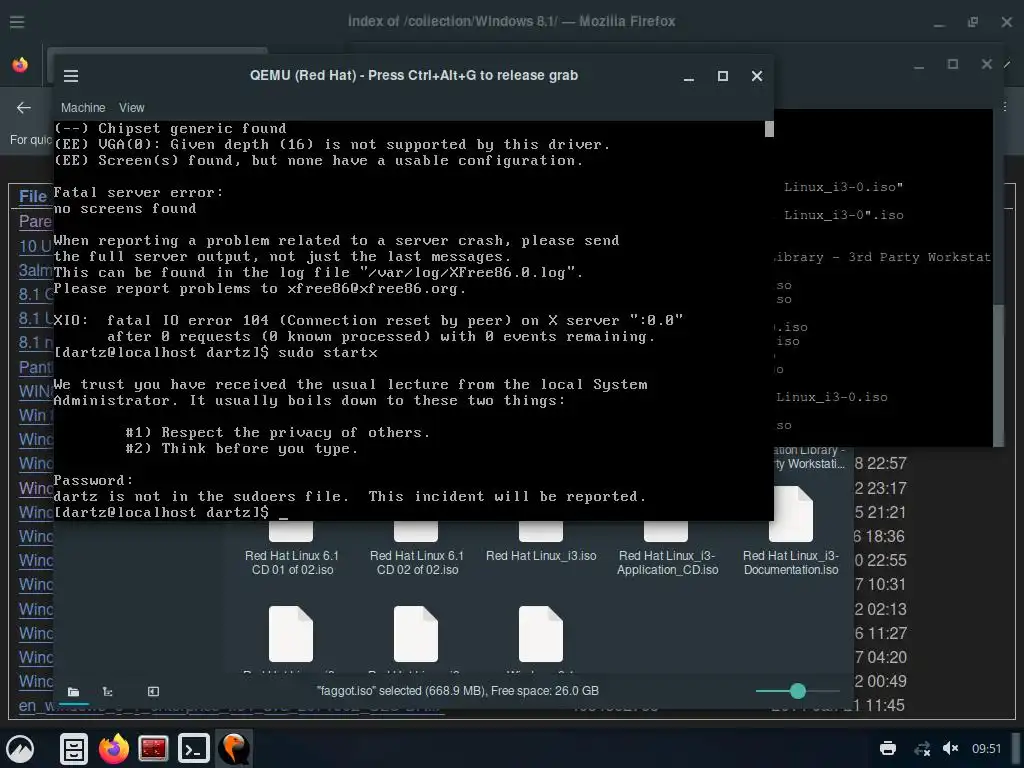Toggle file manager split view icon
This screenshot has width=1024, height=768.
153,692
